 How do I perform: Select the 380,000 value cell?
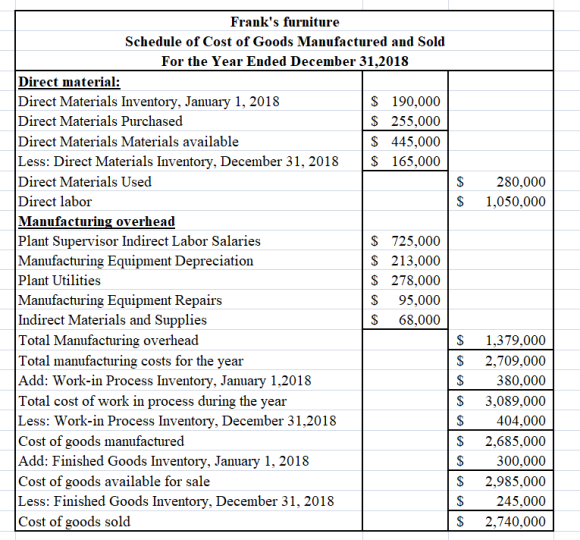click(501, 381)
